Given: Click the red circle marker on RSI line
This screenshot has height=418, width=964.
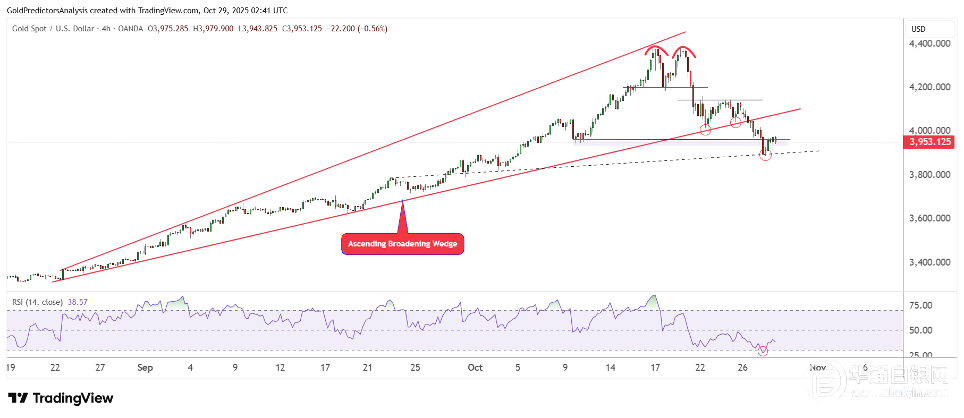Looking at the screenshot, I should (x=764, y=350).
